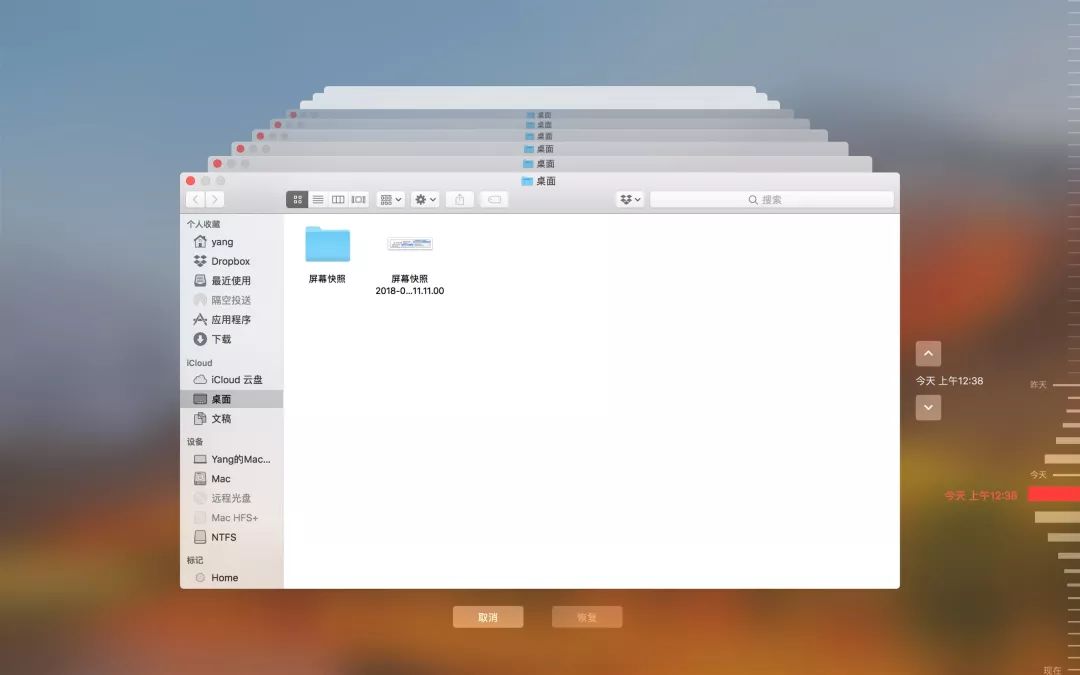Click the search field
The width and height of the screenshot is (1080, 675).
point(772,200)
